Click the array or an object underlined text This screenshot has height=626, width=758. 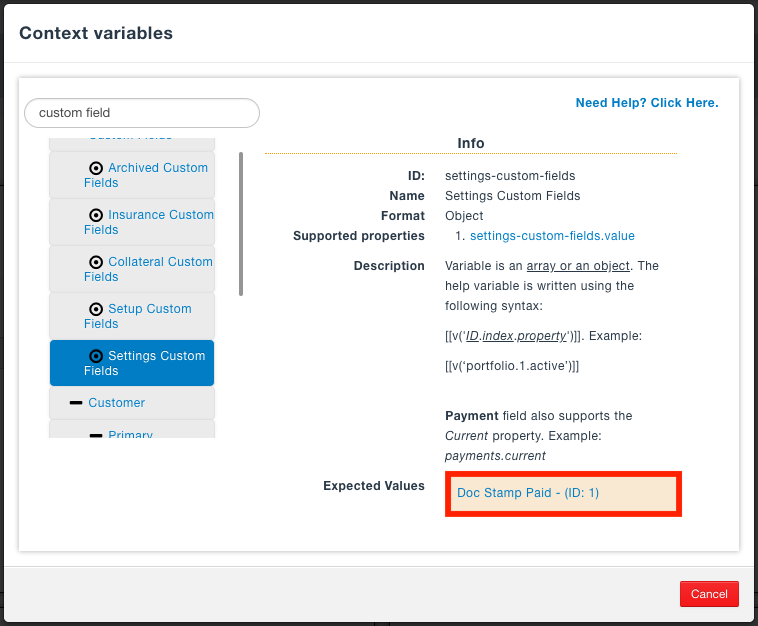(x=578, y=266)
